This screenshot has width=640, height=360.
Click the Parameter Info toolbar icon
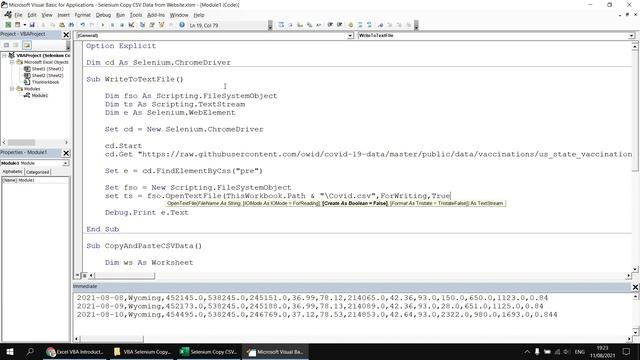tap(309, 25)
